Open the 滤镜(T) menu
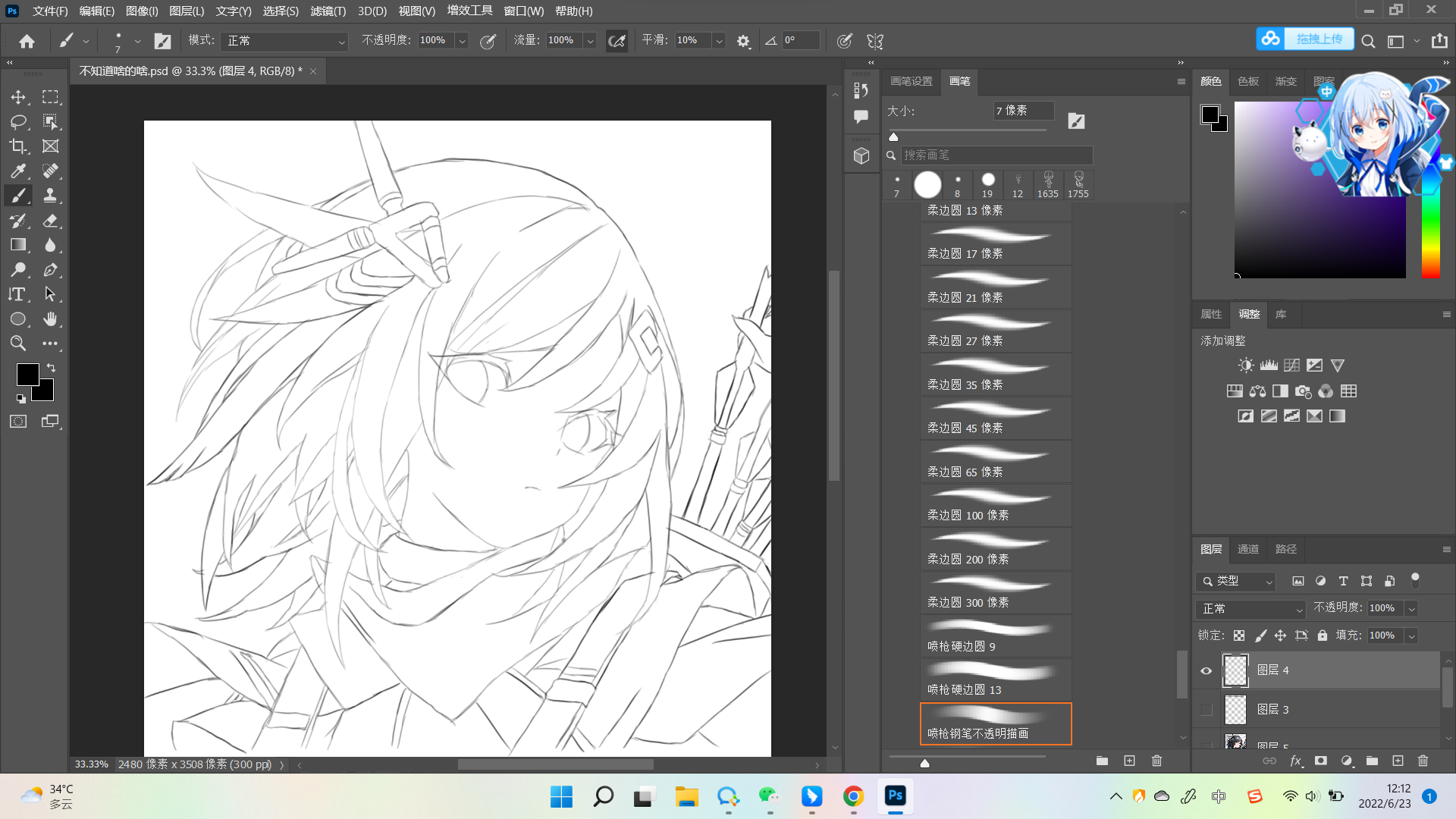Image resolution: width=1456 pixels, height=819 pixels. pyautogui.click(x=328, y=11)
